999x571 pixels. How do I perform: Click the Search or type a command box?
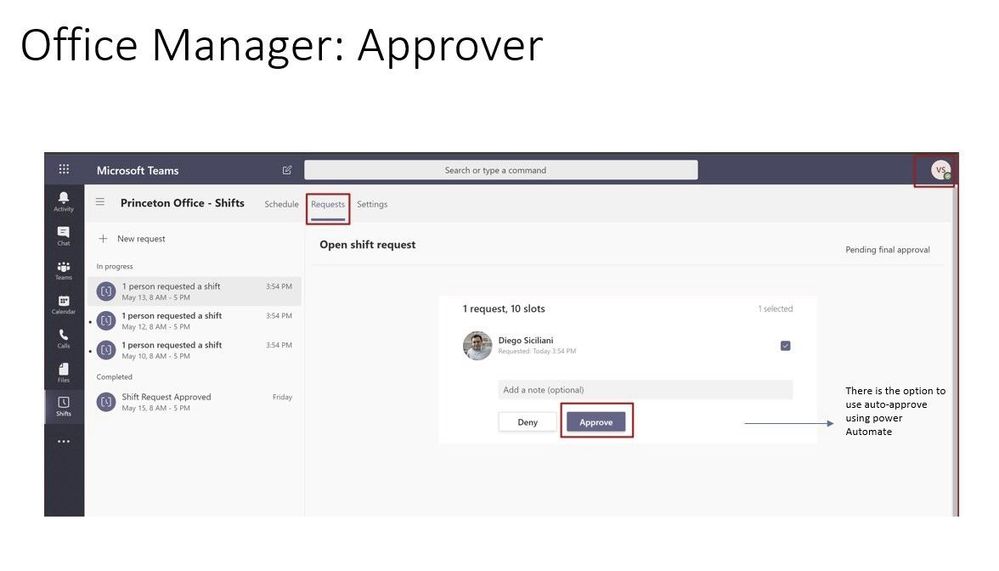(501, 170)
